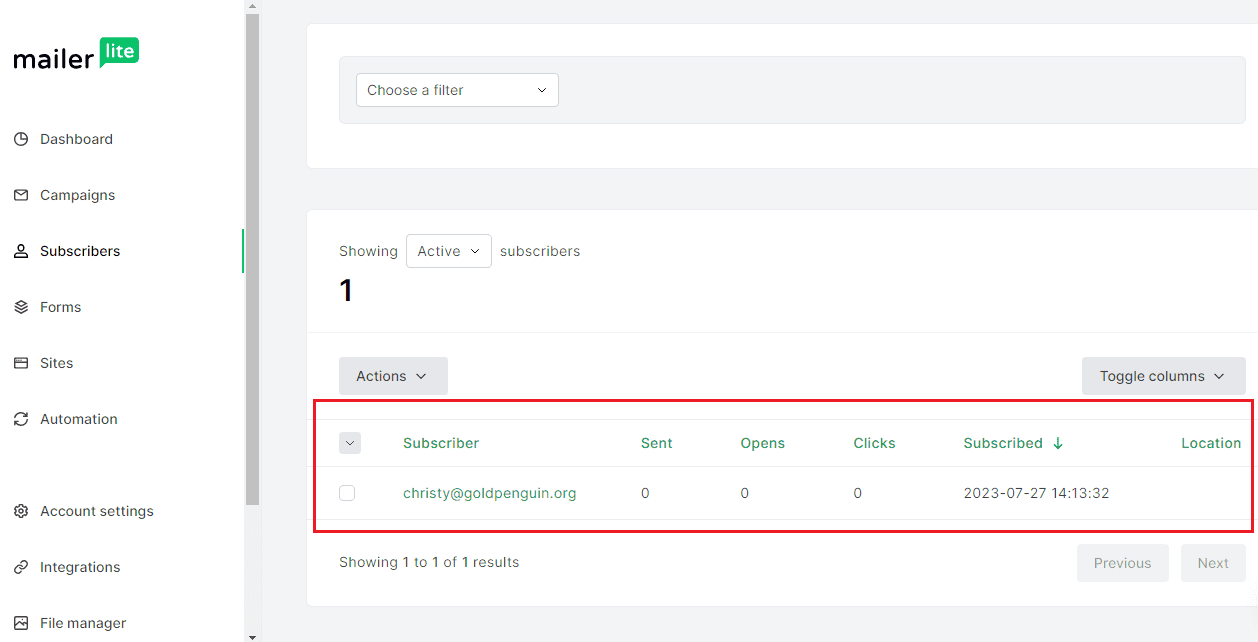The height and width of the screenshot is (642, 1258).
Task: Click the File manager image icon
Action: 21,623
